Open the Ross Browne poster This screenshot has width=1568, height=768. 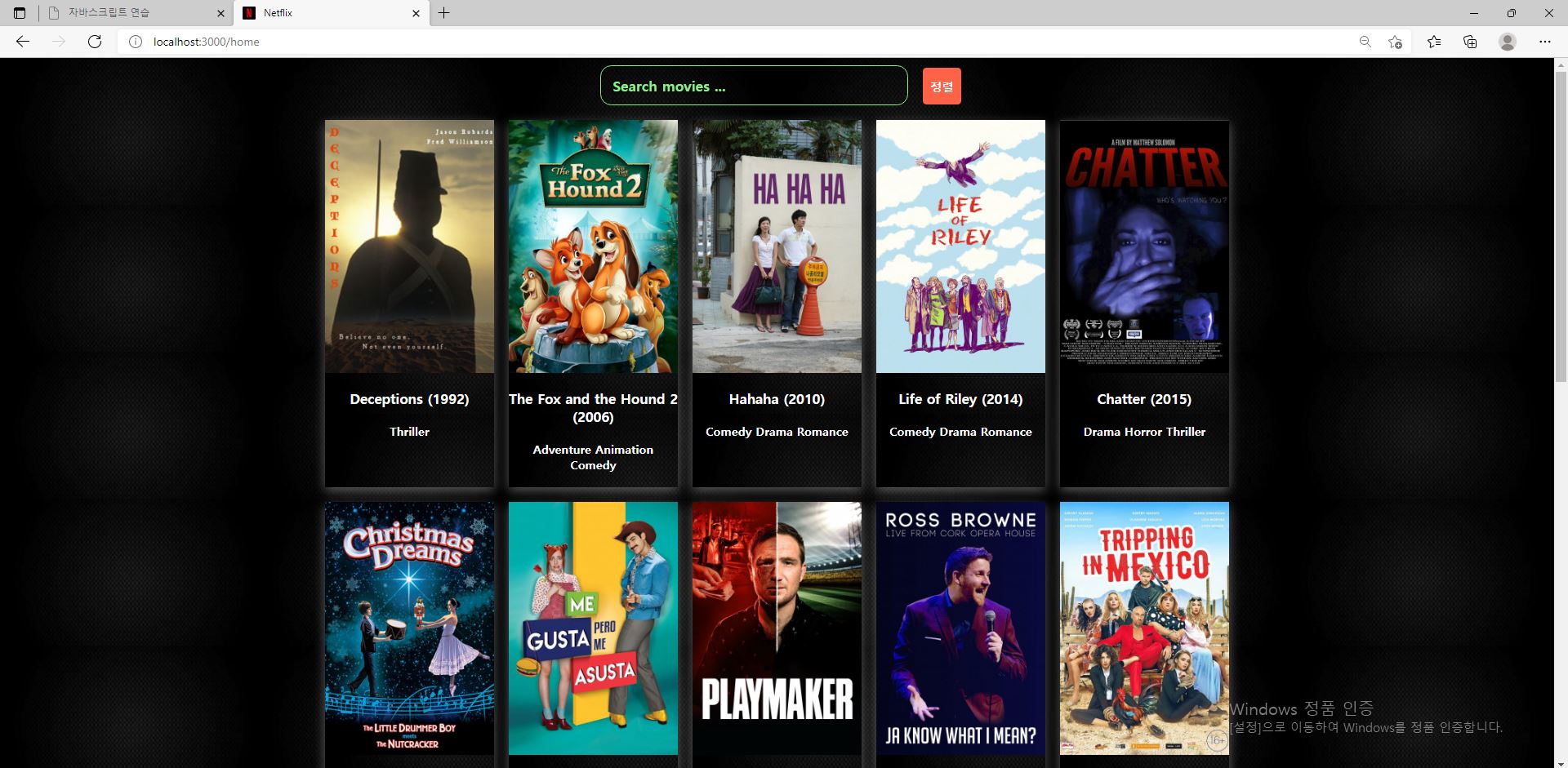click(960, 628)
